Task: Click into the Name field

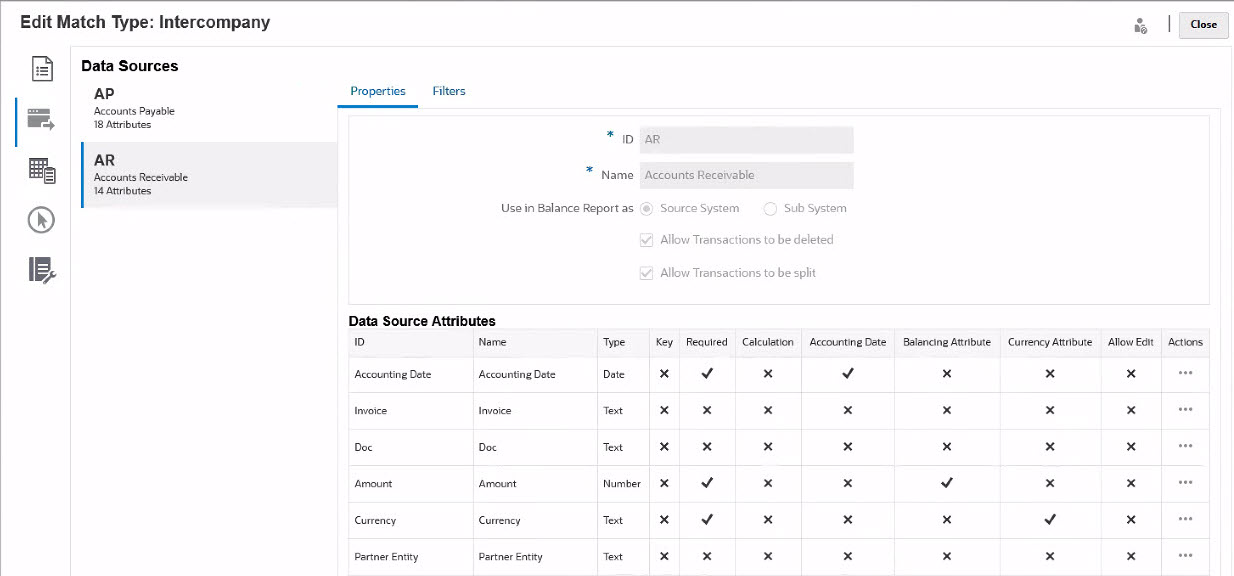Action: 747,175
